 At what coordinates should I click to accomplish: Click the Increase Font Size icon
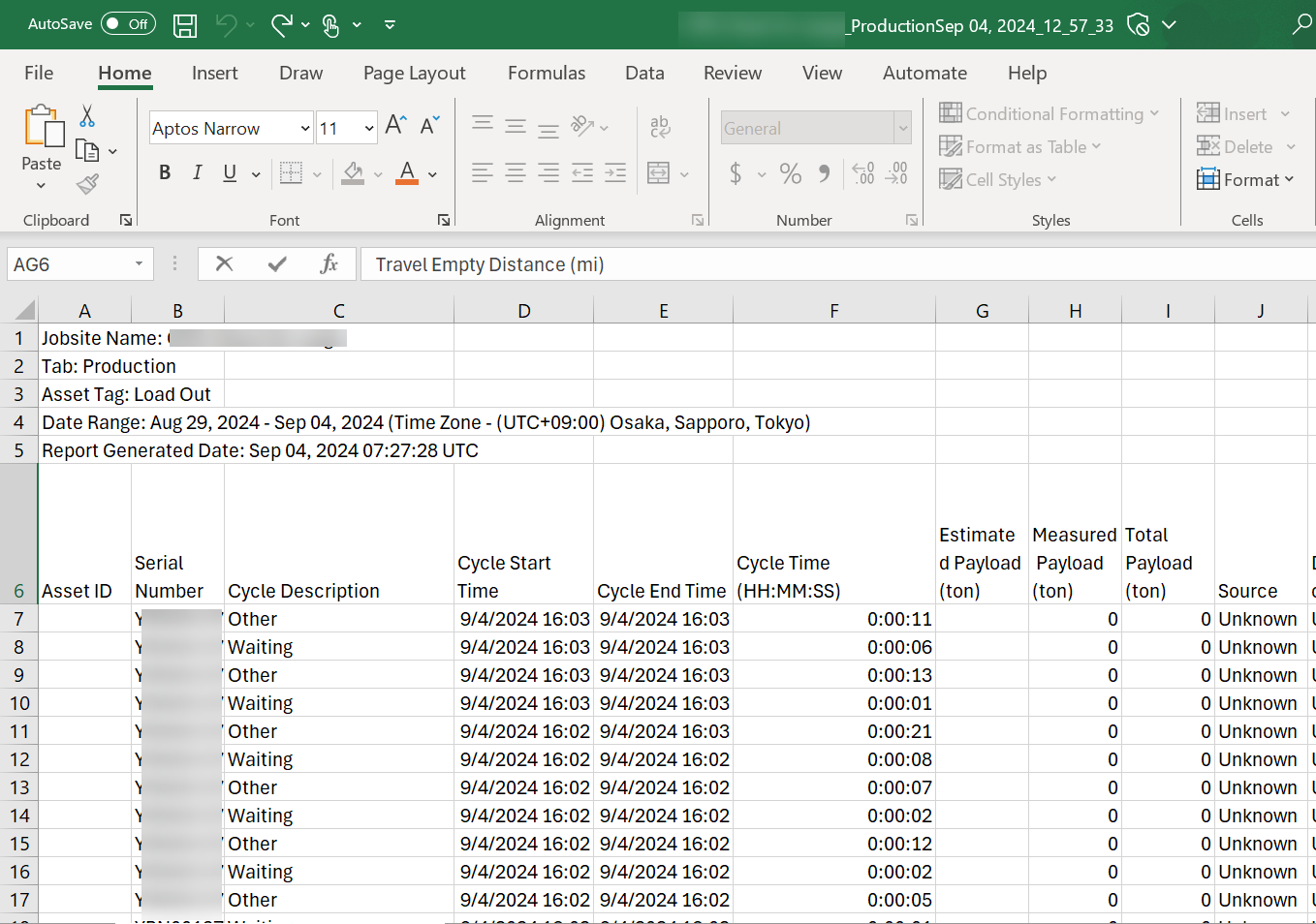395,125
